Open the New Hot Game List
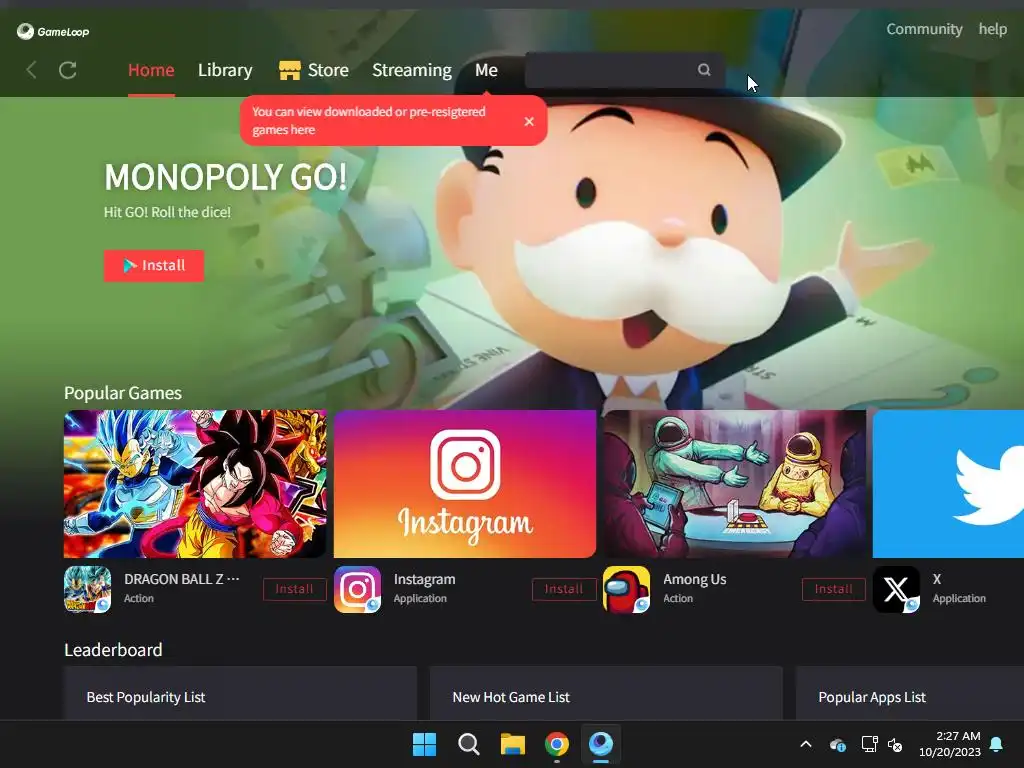1024x768 pixels. coord(606,693)
